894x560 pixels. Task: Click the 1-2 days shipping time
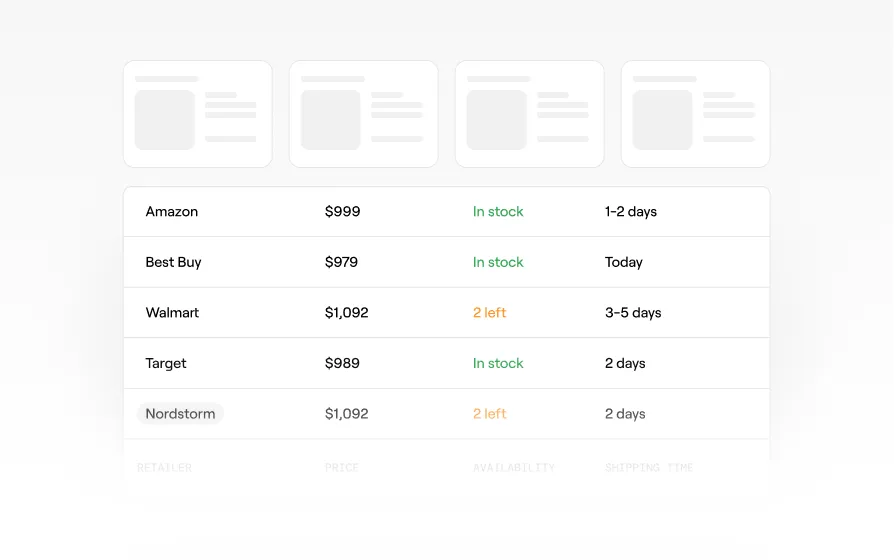631,212
